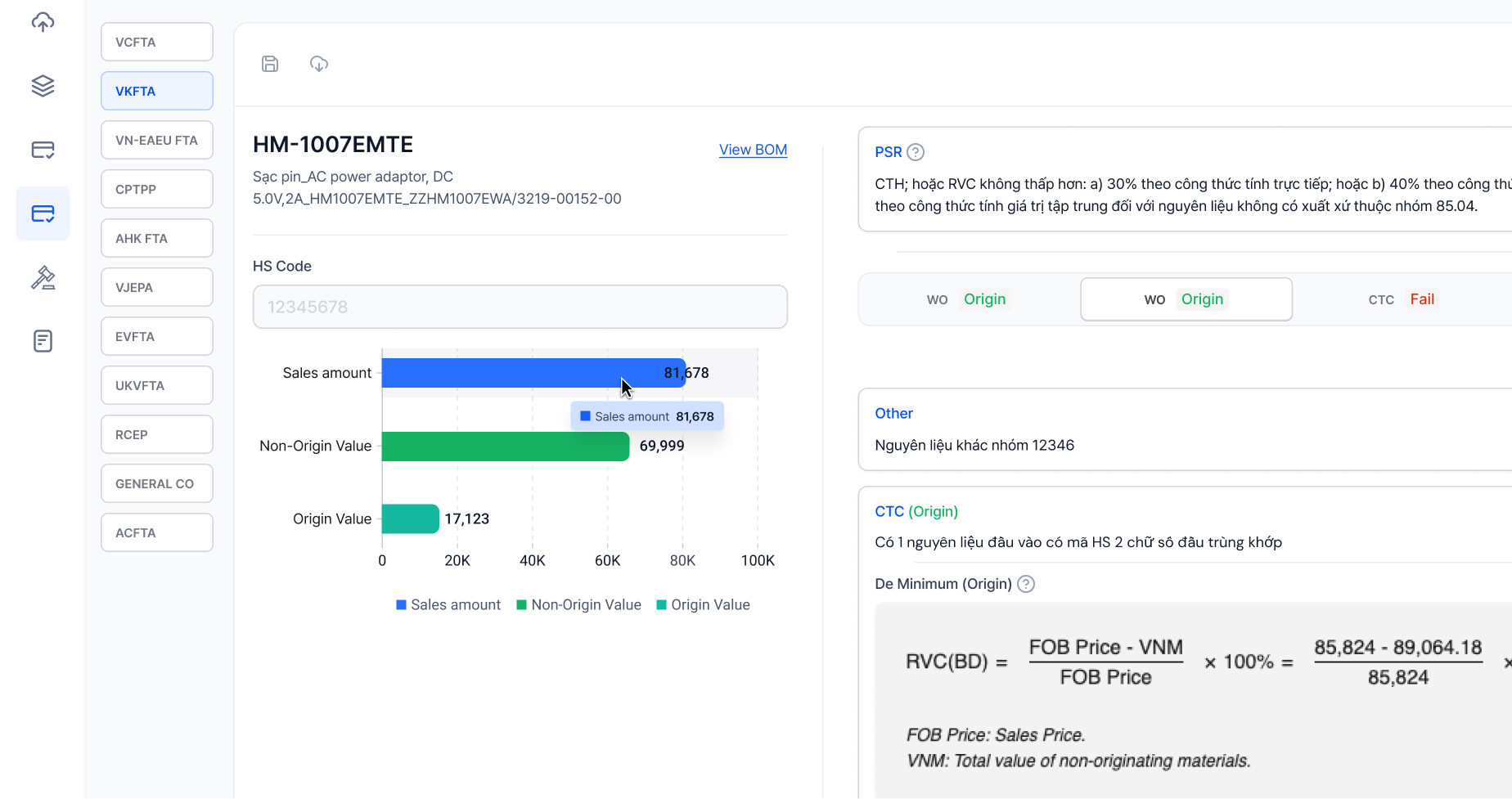Open the layers stack sidebar icon
The image size is (1512, 799).
click(43, 86)
